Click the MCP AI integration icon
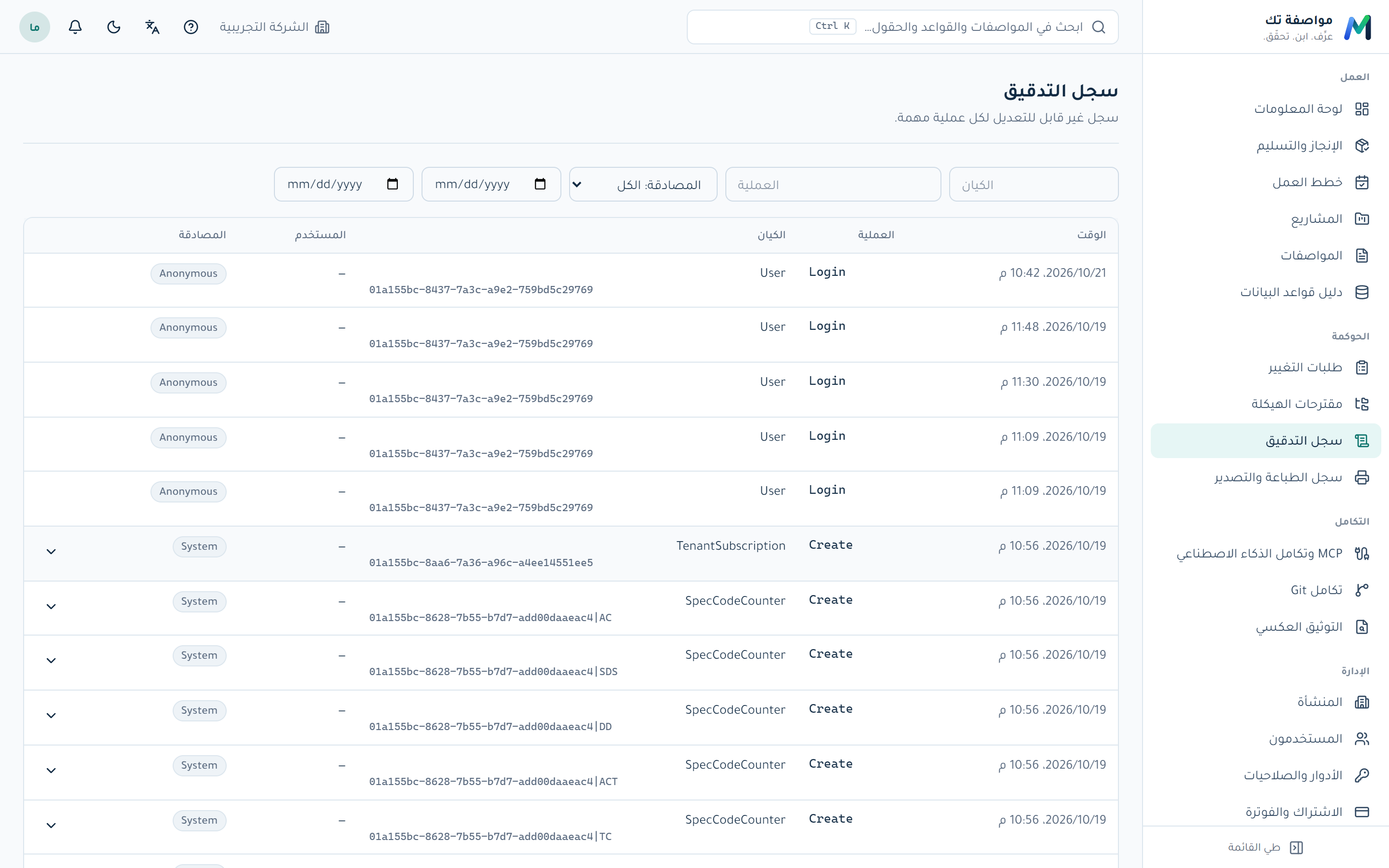Viewport: 1389px width, 868px height. click(1362, 554)
